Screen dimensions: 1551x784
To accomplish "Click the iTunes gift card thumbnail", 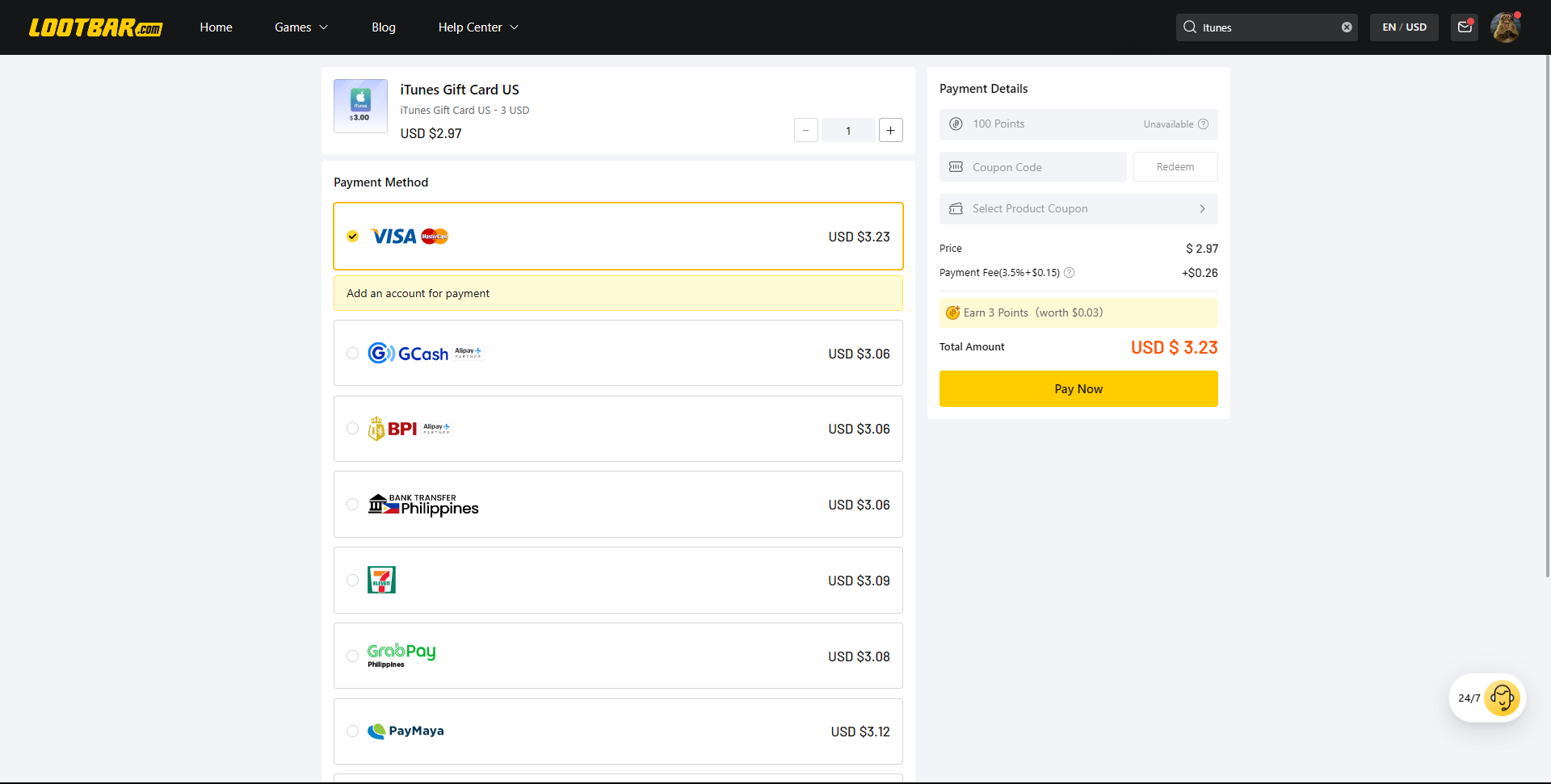I will click(360, 106).
